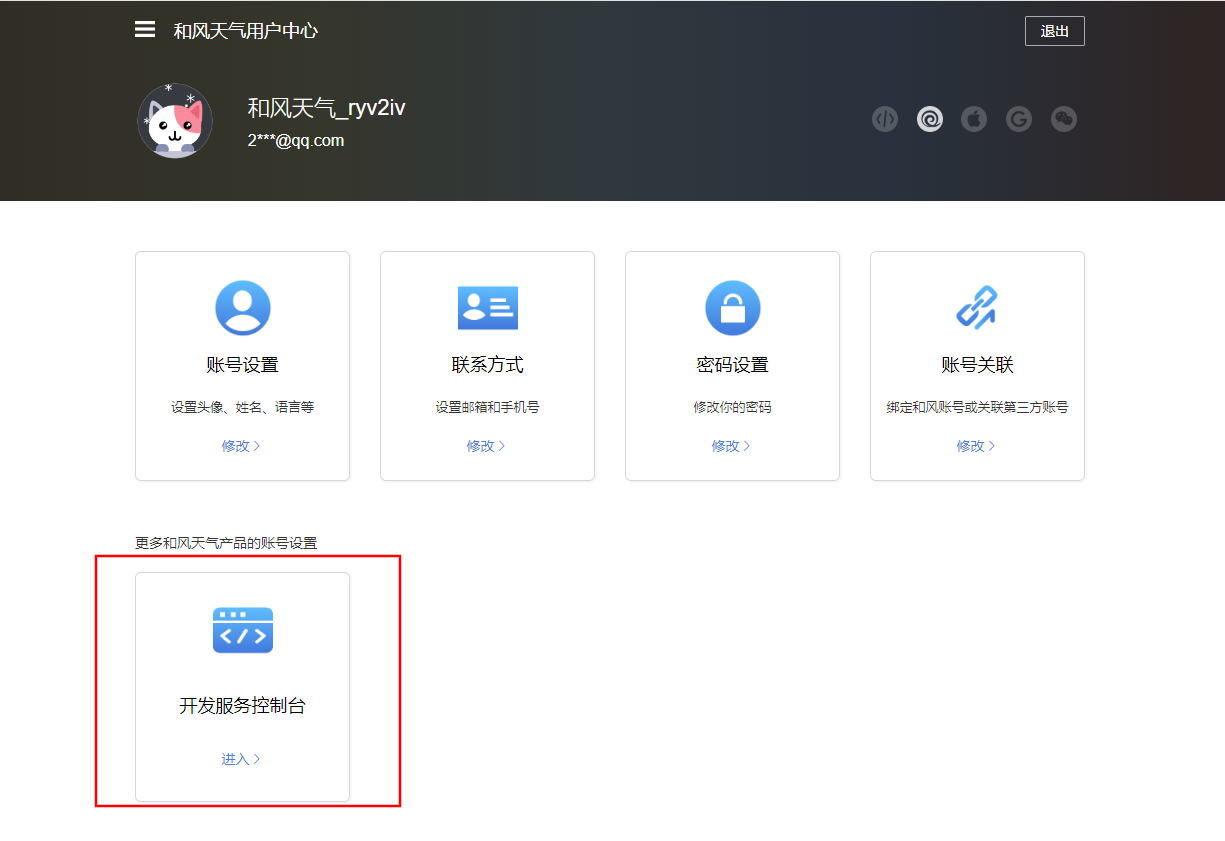Click the 账号设置 person icon
The width and height of the screenshot is (1225, 841).
(243, 308)
